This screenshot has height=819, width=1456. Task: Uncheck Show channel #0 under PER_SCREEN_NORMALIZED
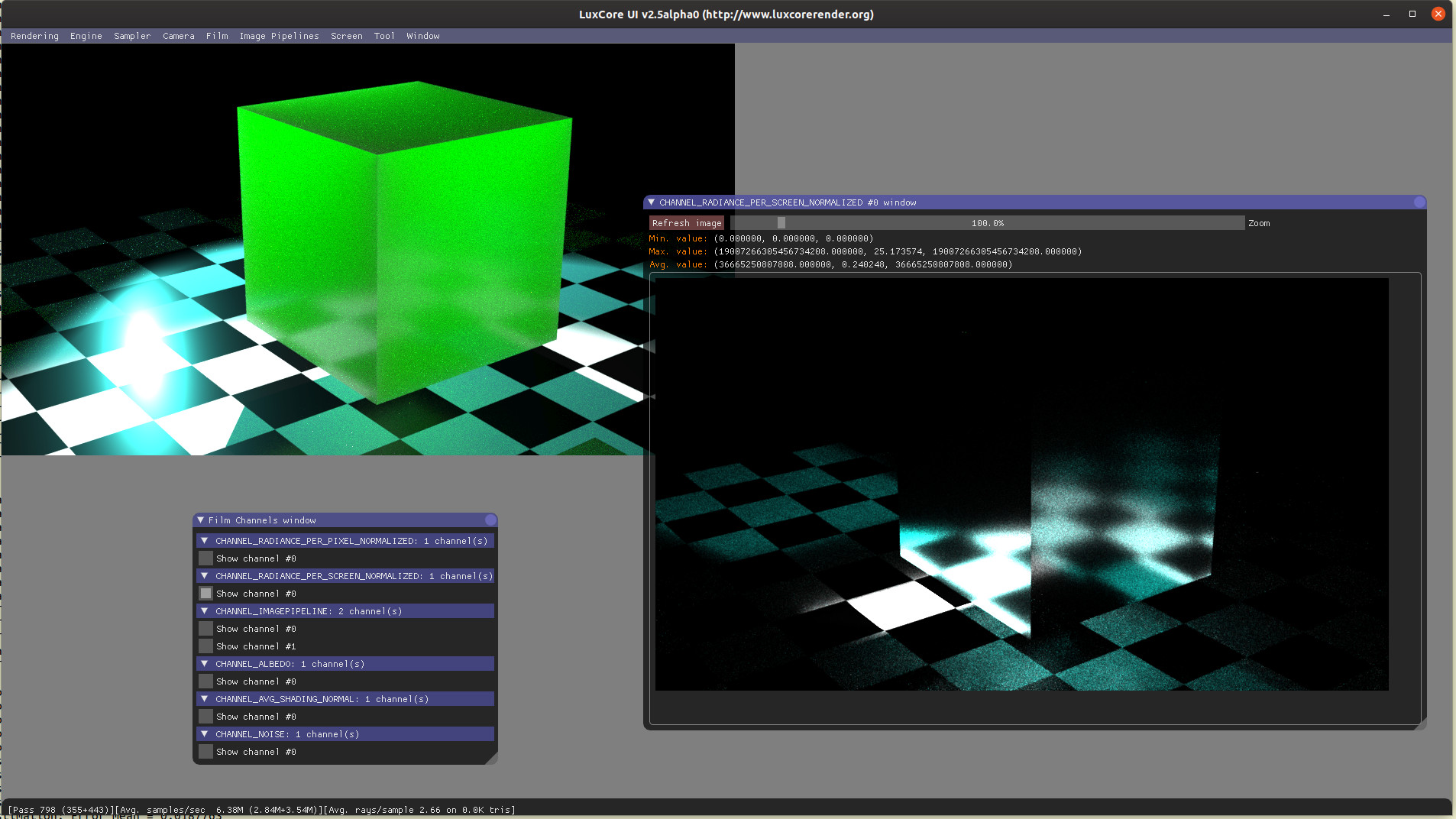205,594
